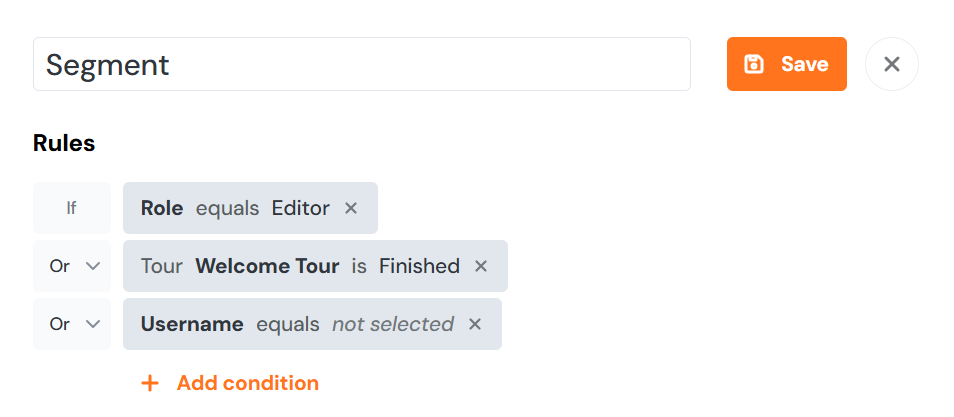
Task: Delete the Welcome Tour Finished rule
Action: 481,266
